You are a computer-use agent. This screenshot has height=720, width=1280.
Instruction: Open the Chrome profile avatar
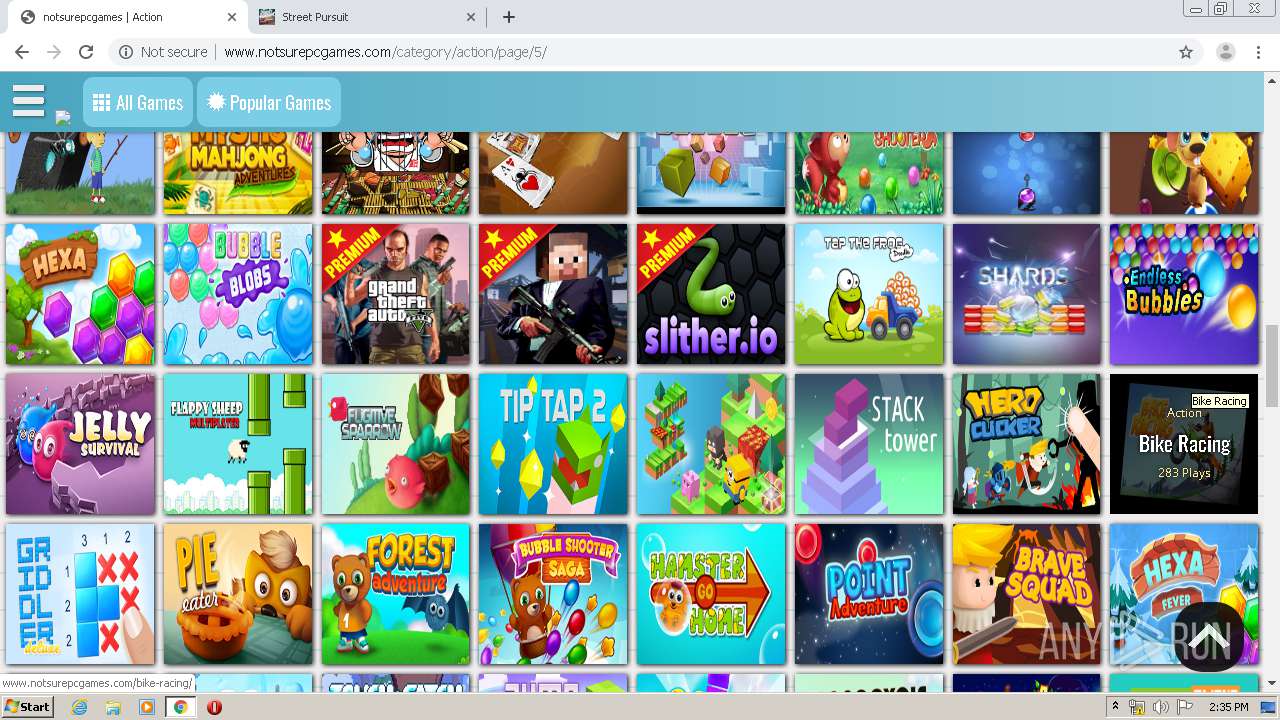click(1226, 52)
